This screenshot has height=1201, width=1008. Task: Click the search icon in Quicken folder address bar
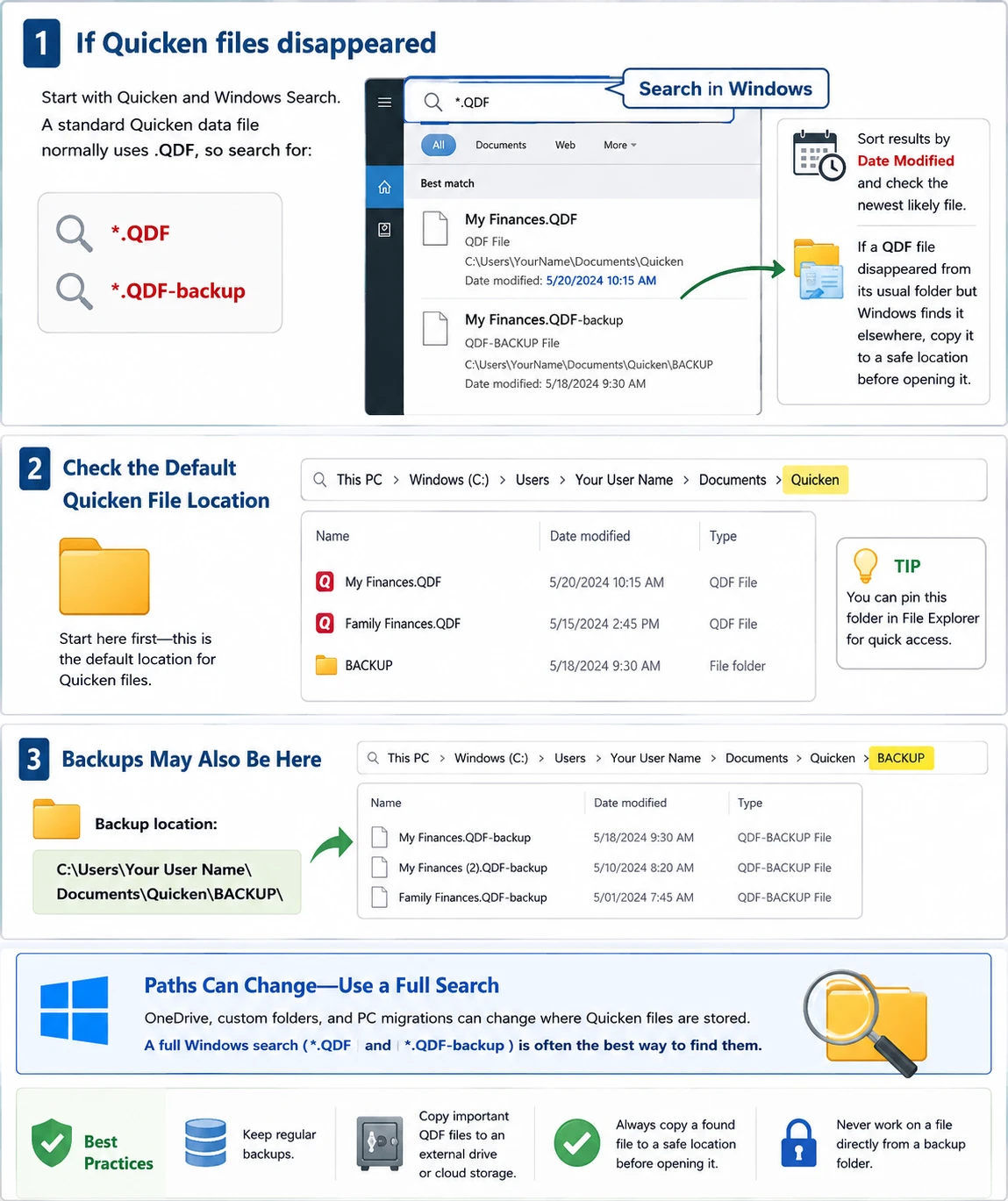point(320,480)
